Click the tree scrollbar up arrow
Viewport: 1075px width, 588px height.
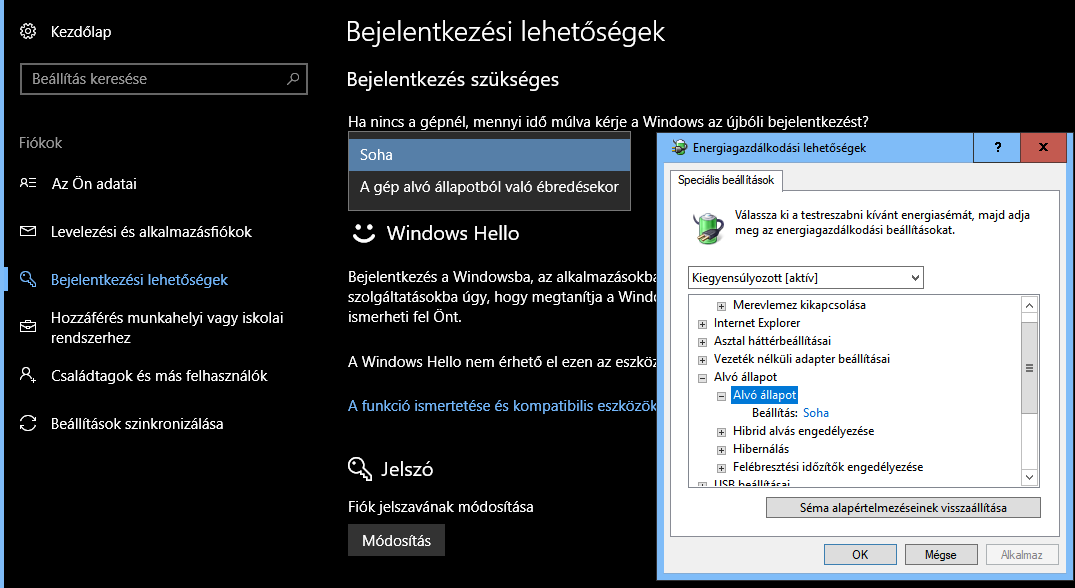click(1029, 305)
